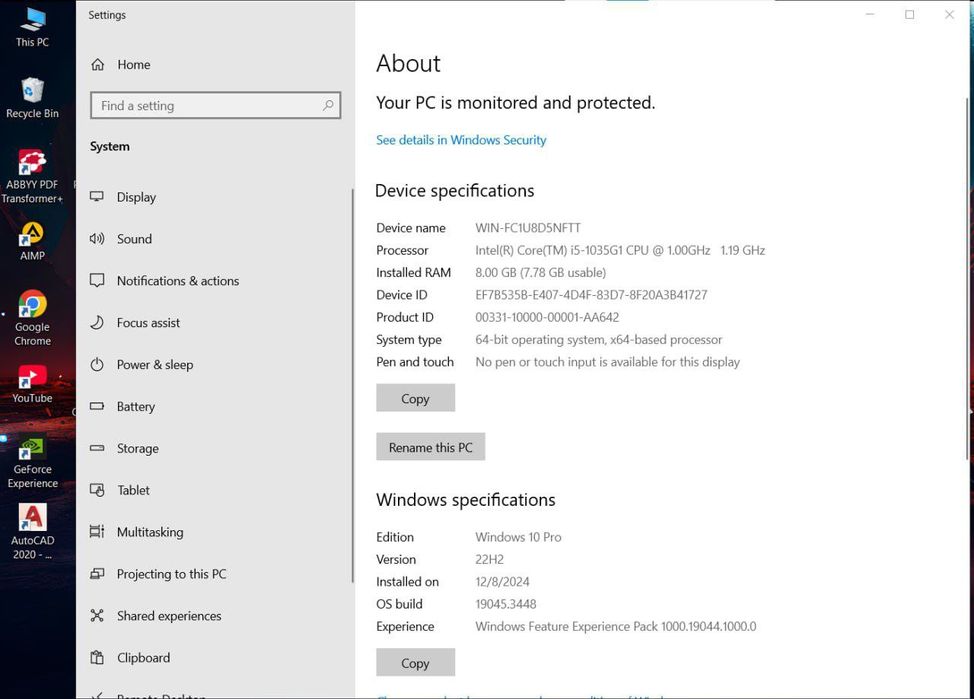This screenshot has height=699, width=974.
Task: Select Product ID 00331-10000-00001-AA642
Action: pos(547,318)
